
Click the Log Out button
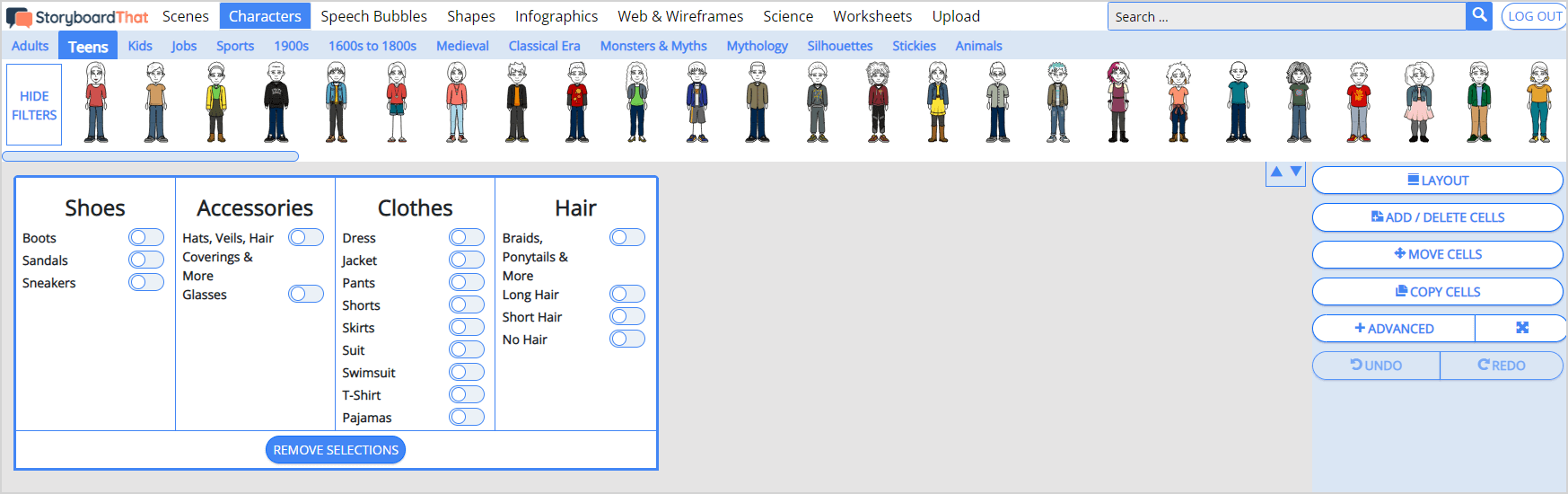[1534, 16]
